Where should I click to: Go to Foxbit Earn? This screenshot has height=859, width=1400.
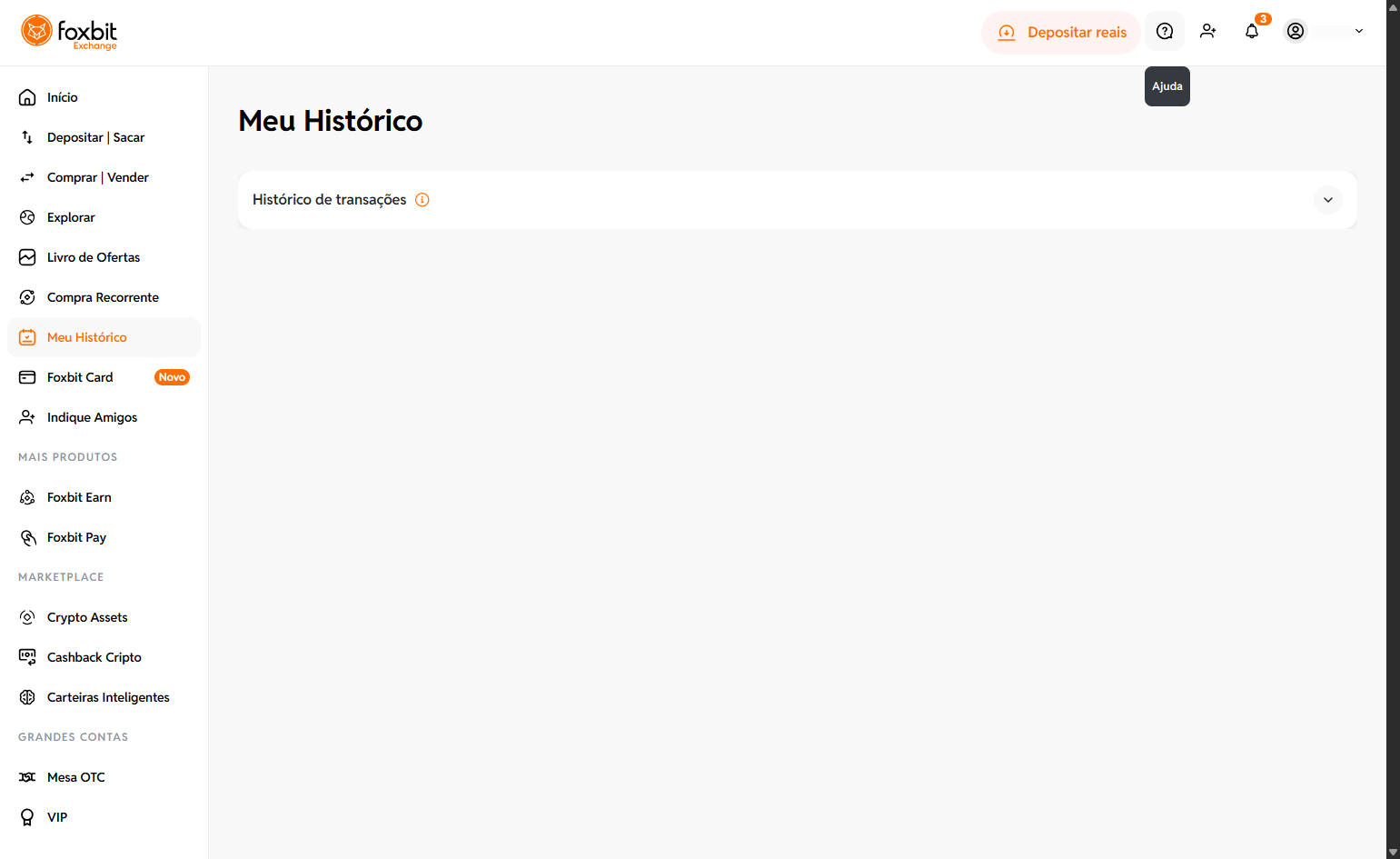click(x=104, y=497)
